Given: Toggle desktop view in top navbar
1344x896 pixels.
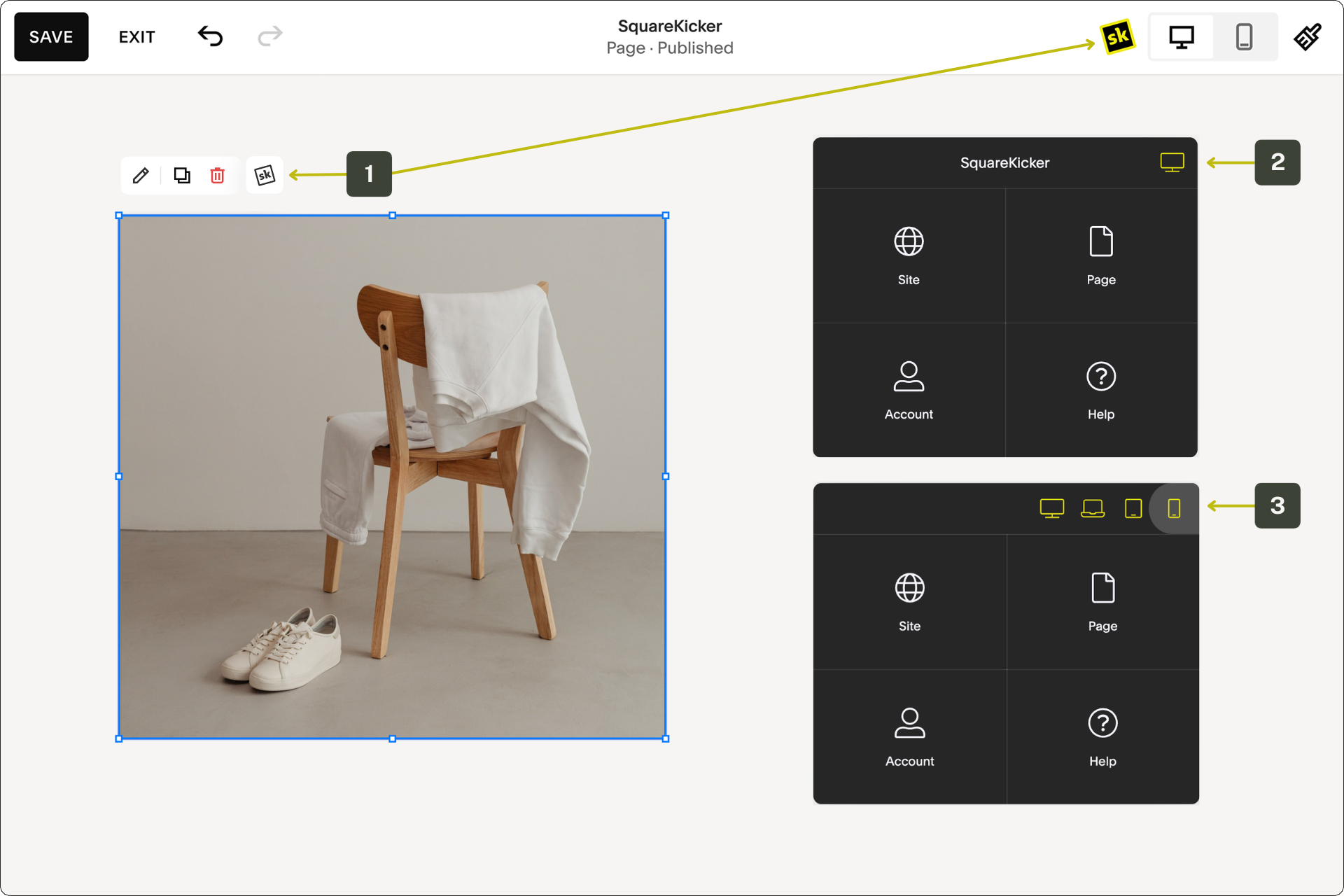Looking at the screenshot, I should (x=1182, y=37).
